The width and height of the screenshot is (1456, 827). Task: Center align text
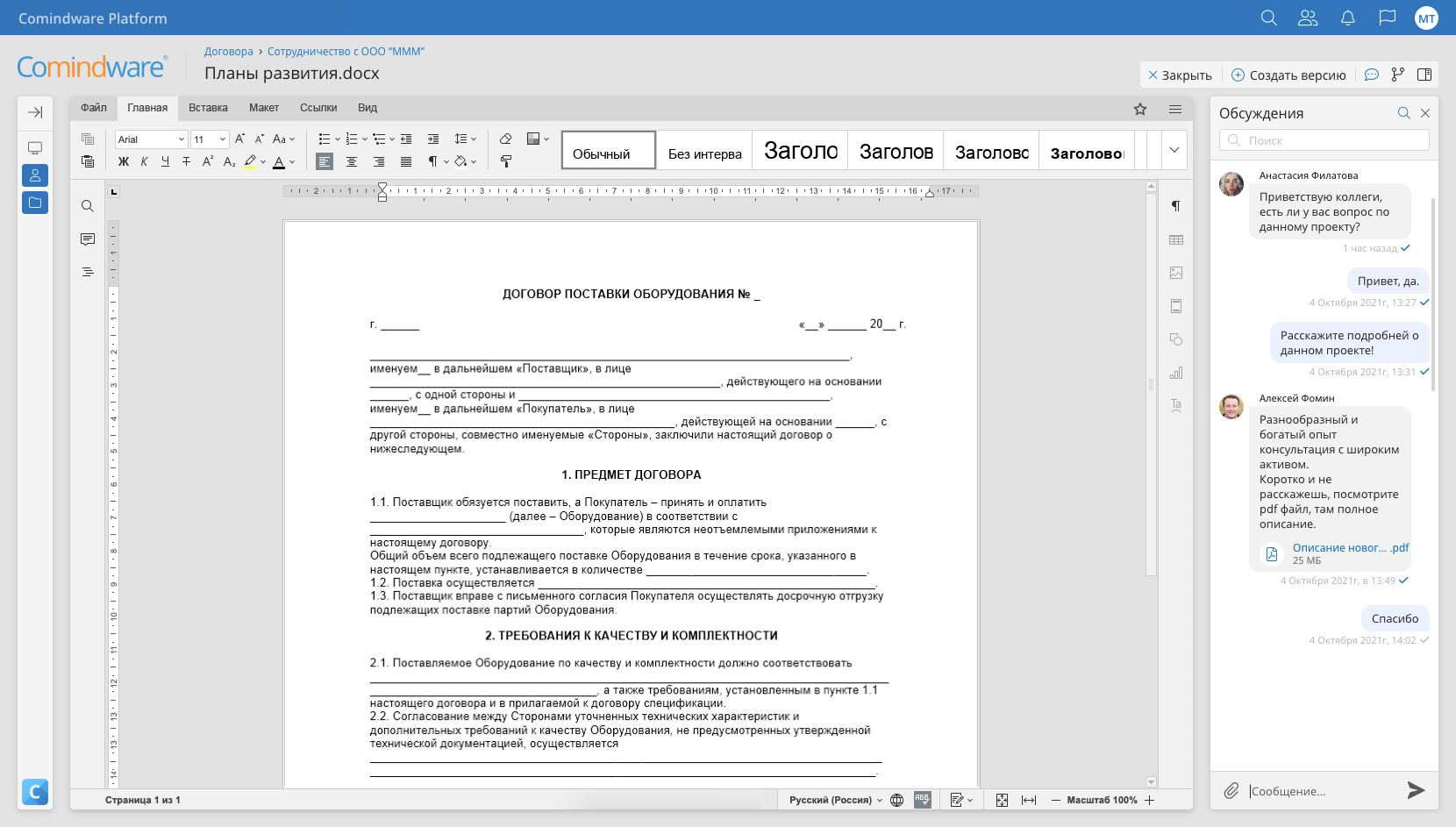(x=352, y=161)
